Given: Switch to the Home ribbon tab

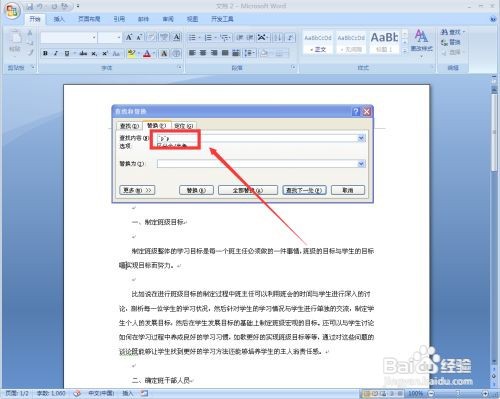Looking at the screenshot, I should 35,19.
